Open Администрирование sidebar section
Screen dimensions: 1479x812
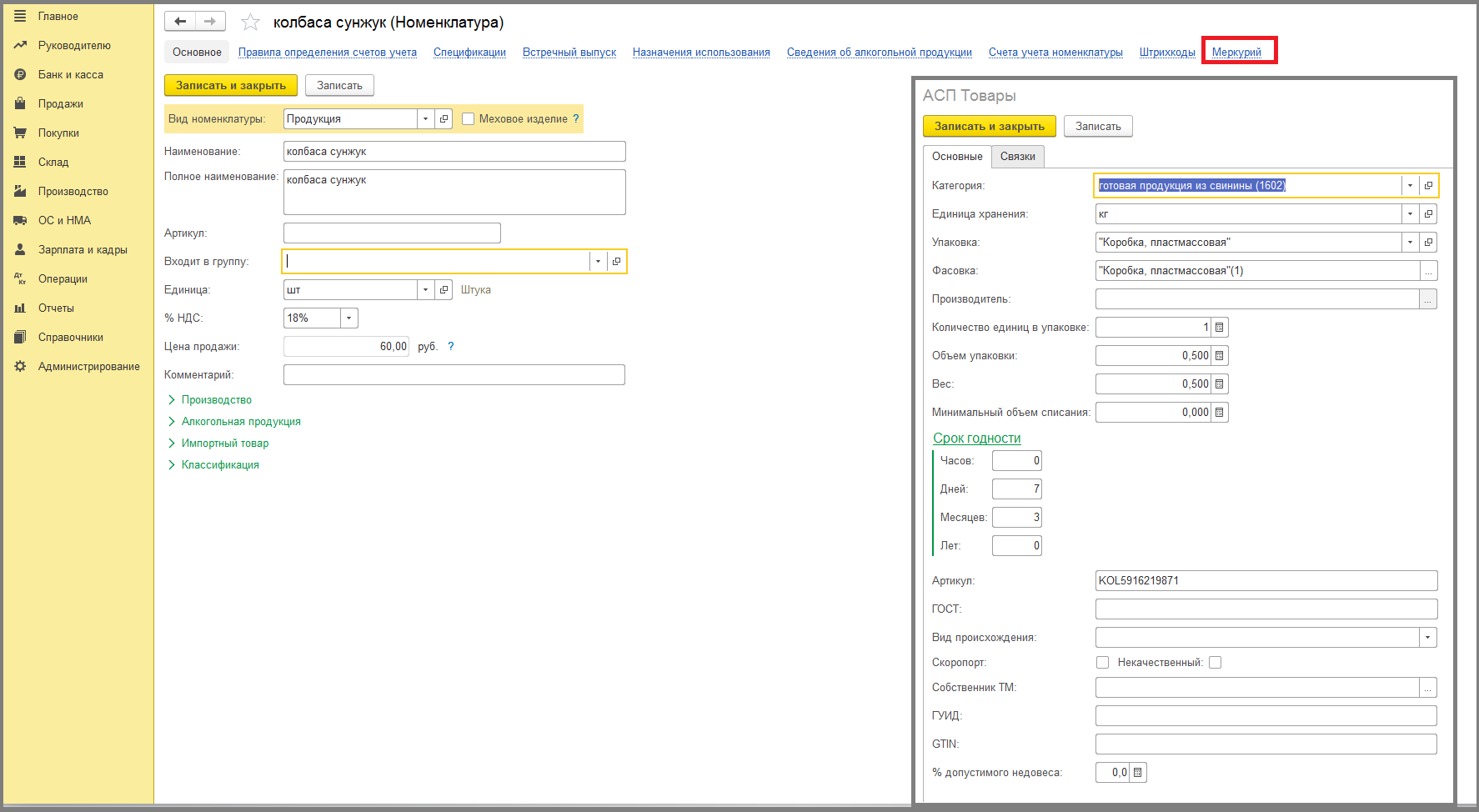pyautogui.click(x=89, y=366)
